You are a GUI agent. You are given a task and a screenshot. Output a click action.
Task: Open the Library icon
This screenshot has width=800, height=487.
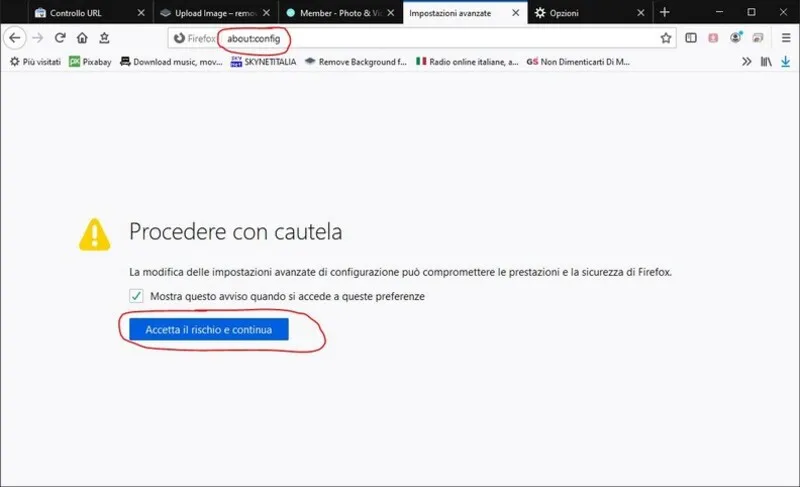click(x=766, y=62)
